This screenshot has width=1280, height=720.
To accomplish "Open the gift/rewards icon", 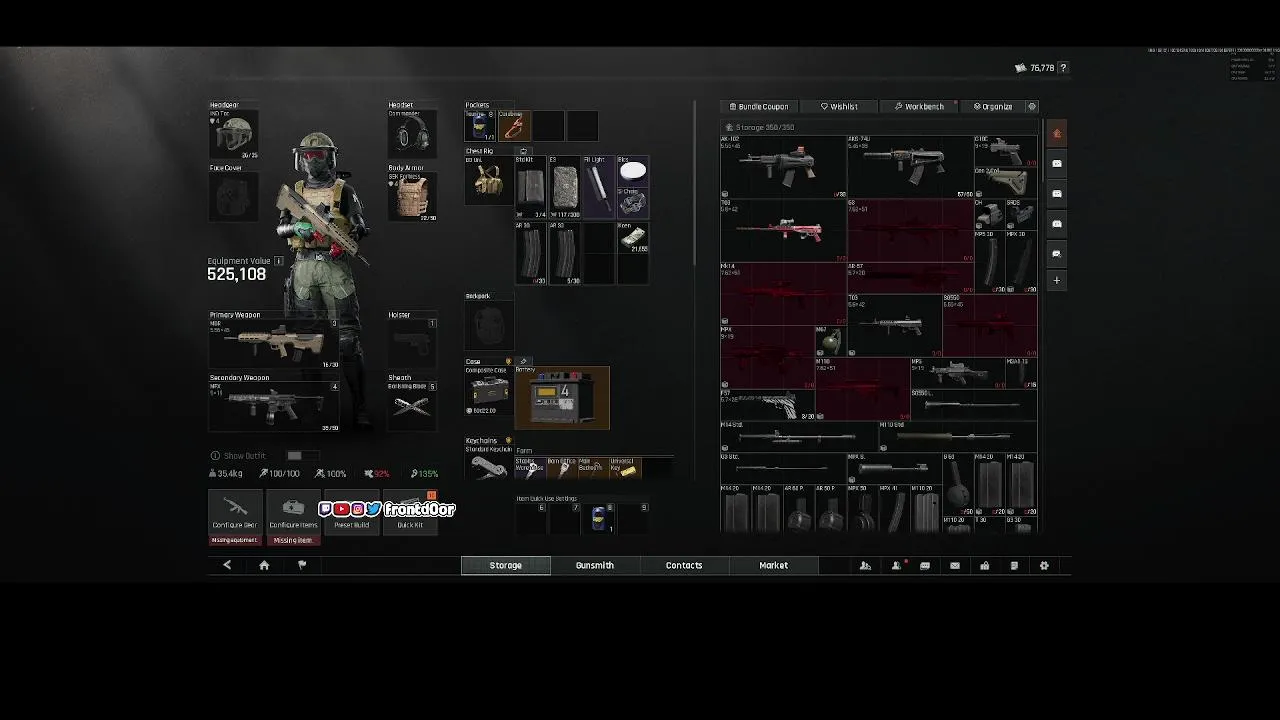I will (984, 565).
